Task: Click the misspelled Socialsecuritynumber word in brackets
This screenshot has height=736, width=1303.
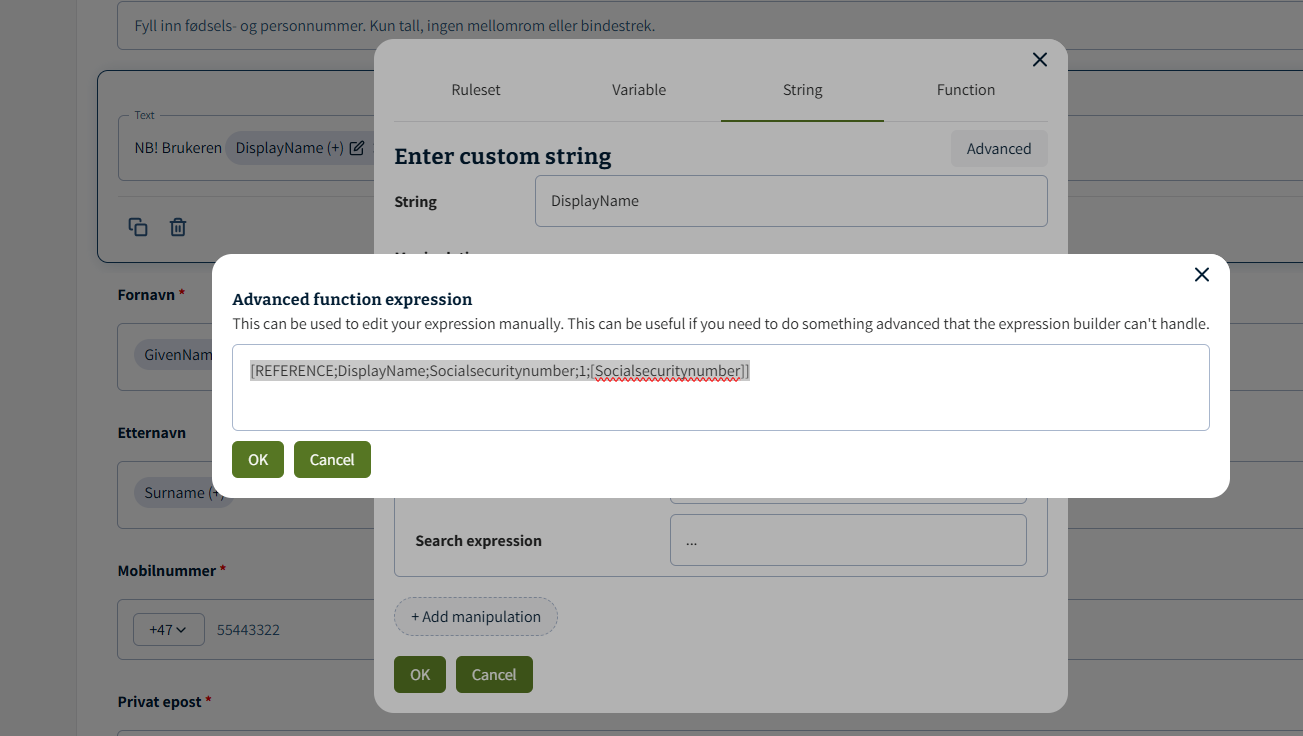Action: point(667,371)
